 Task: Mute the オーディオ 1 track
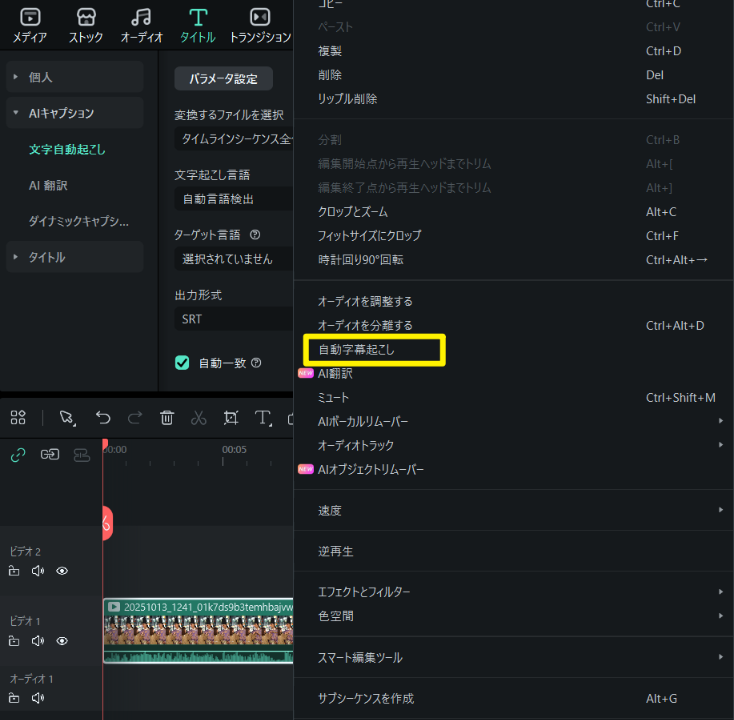[38, 698]
